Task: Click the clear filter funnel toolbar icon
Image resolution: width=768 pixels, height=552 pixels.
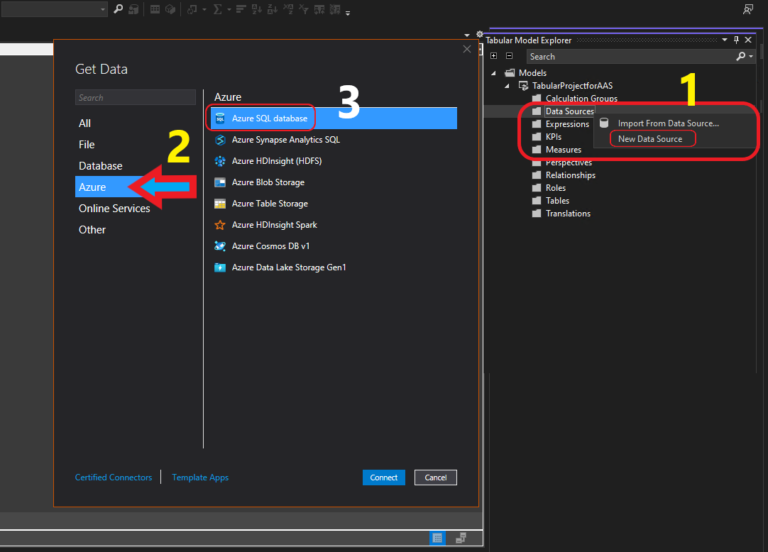Action: coord(304,9)
